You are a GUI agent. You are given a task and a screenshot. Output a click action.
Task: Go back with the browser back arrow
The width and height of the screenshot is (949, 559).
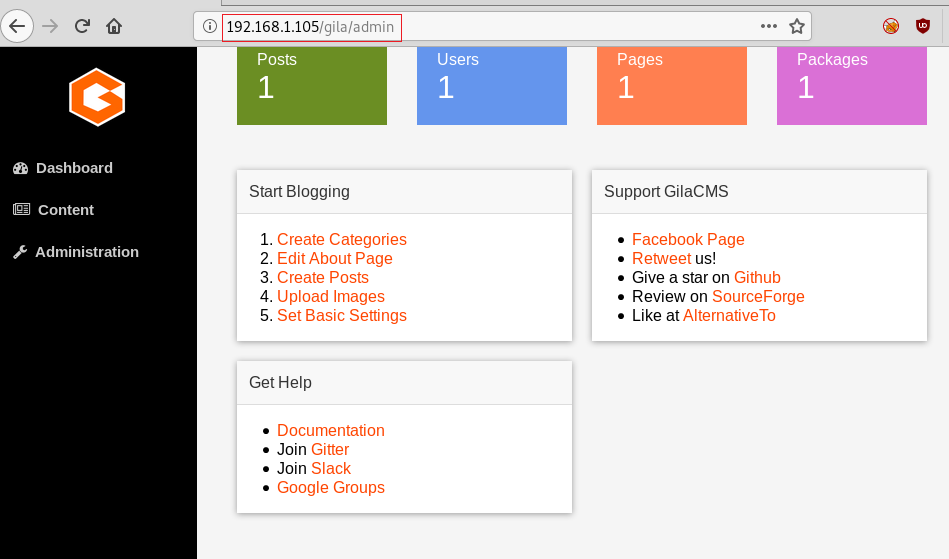[17, 26]
